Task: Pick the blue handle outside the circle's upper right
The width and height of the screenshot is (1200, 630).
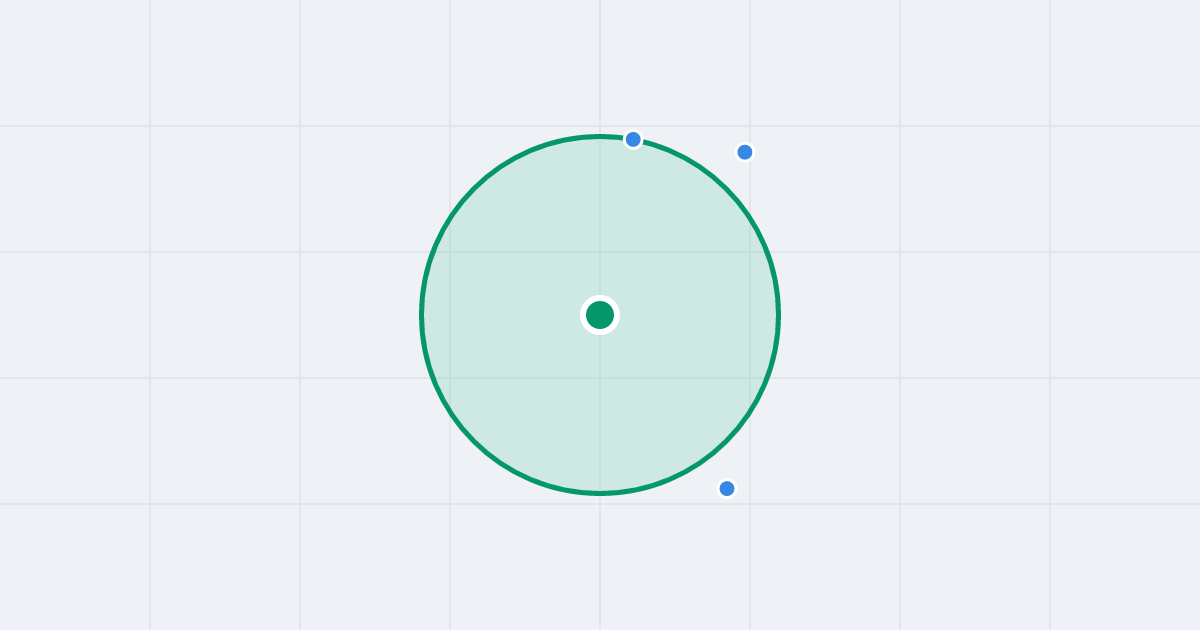Action: [745, 152]
